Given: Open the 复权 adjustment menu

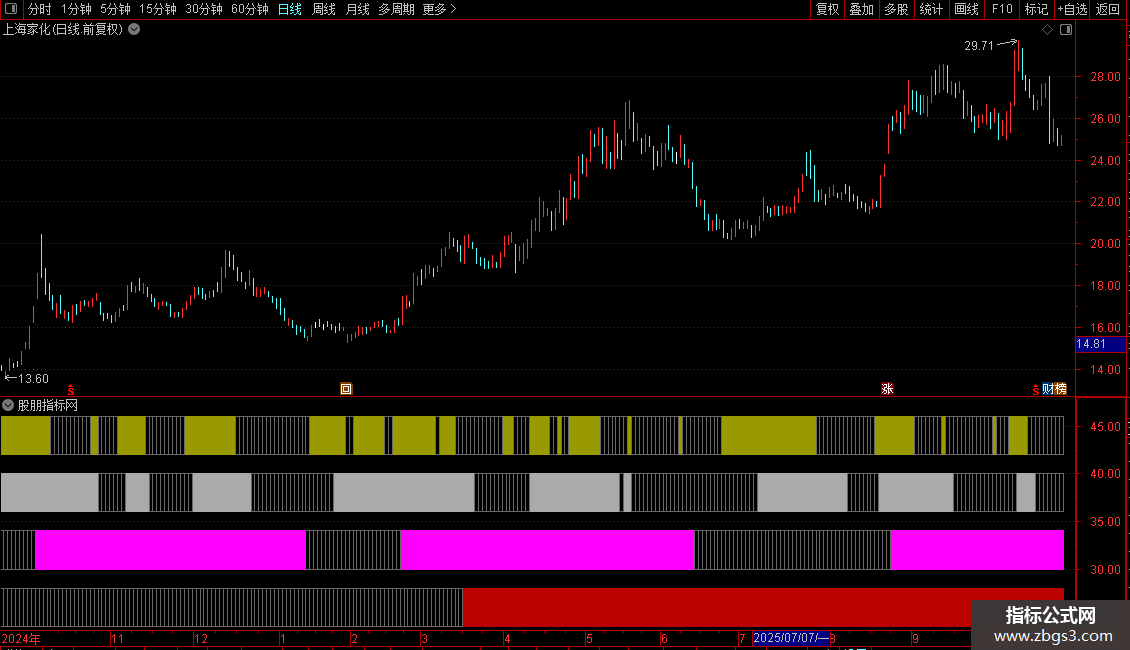Looking at the screenshot, I should 827,9.
